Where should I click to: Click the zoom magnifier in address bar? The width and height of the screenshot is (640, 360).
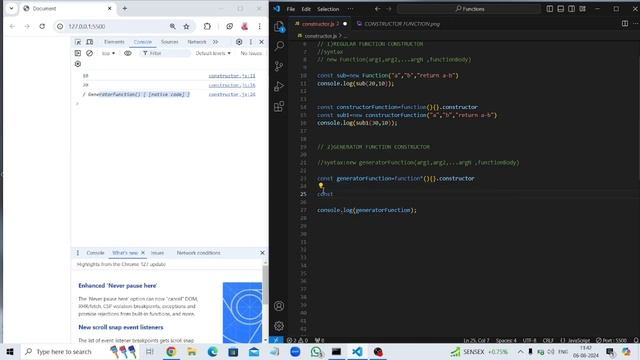click(173, 26)
